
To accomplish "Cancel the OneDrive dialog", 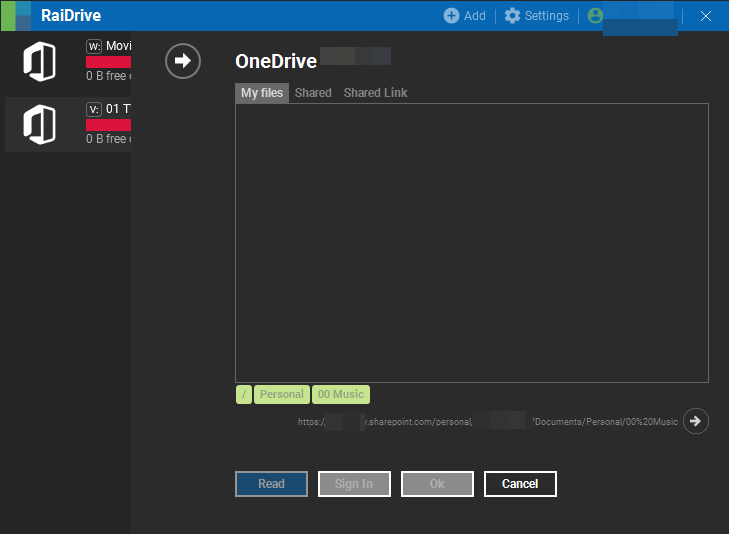I will (520, 484).
